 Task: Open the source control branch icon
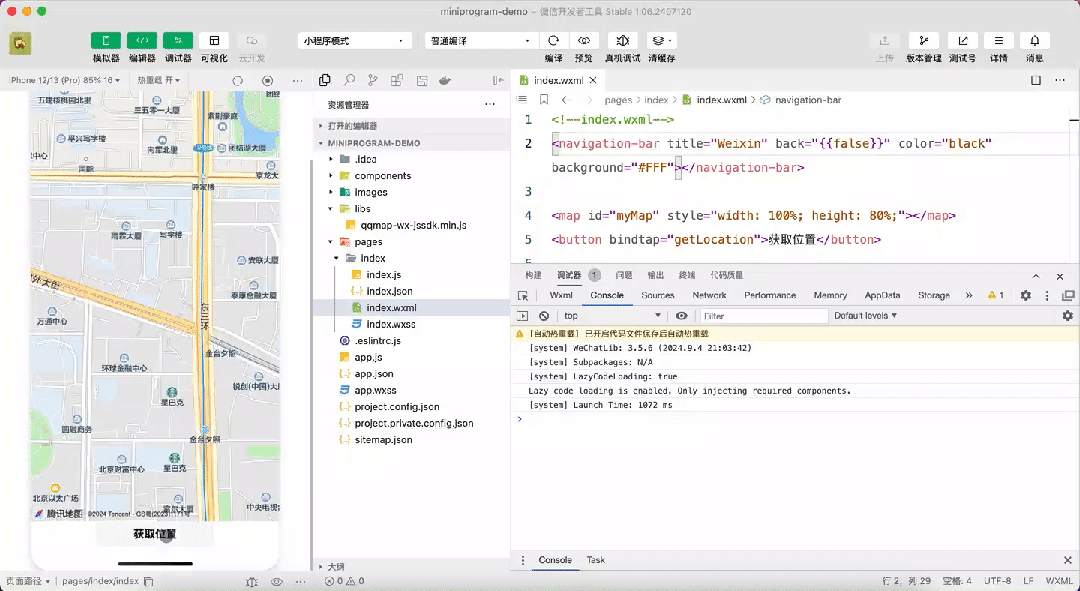click(x=373, y=81)
